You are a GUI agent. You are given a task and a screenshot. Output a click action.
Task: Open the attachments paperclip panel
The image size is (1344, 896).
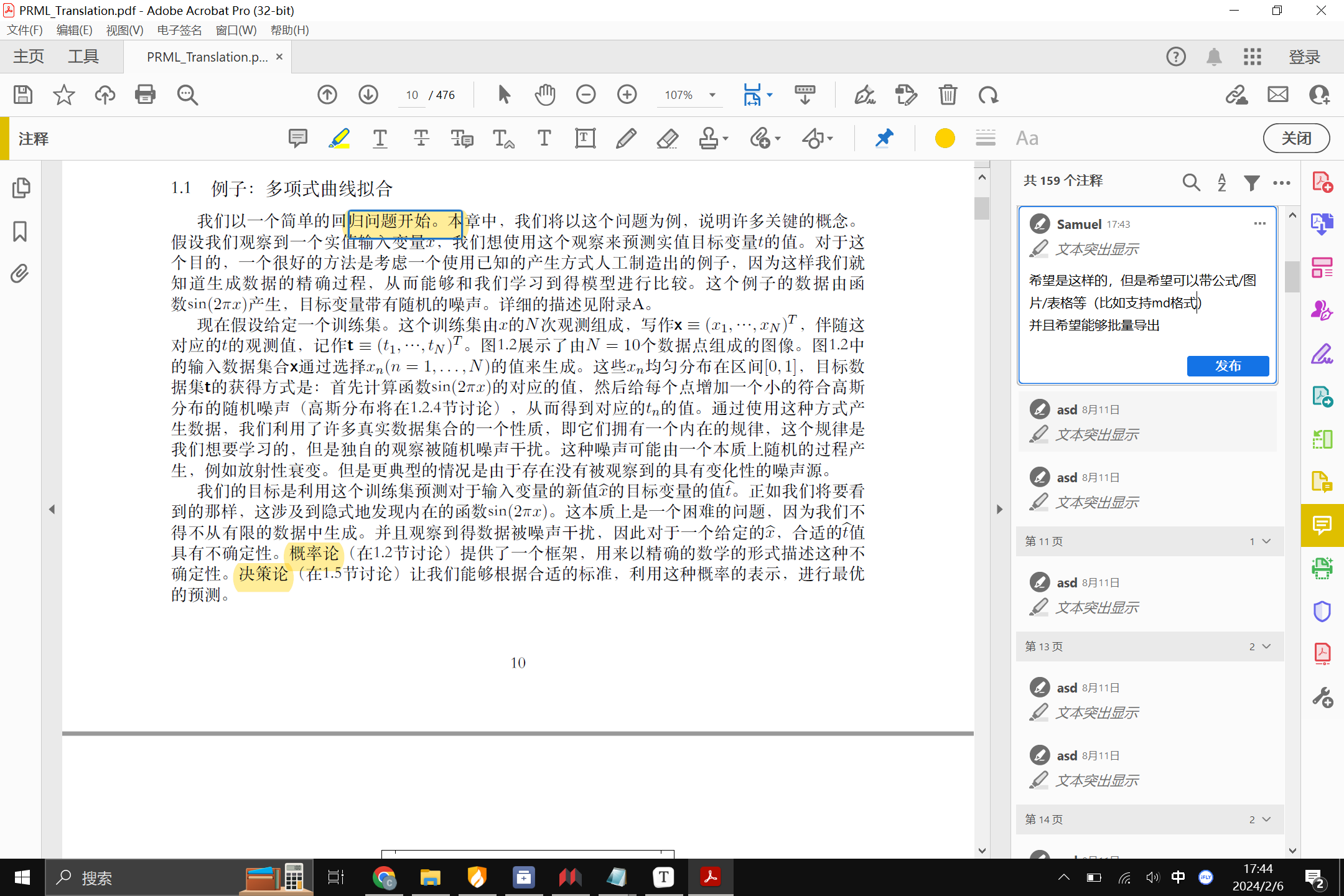tap(20, 274)
